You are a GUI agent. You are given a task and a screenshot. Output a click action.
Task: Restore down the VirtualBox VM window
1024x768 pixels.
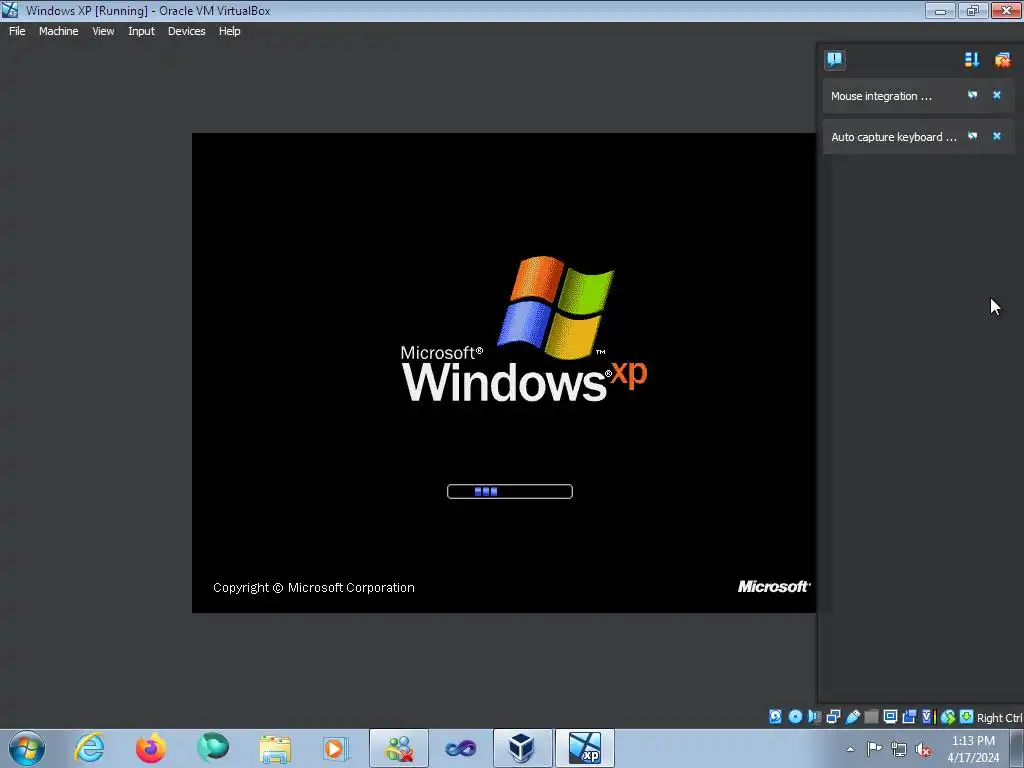[x=973, y=10]
